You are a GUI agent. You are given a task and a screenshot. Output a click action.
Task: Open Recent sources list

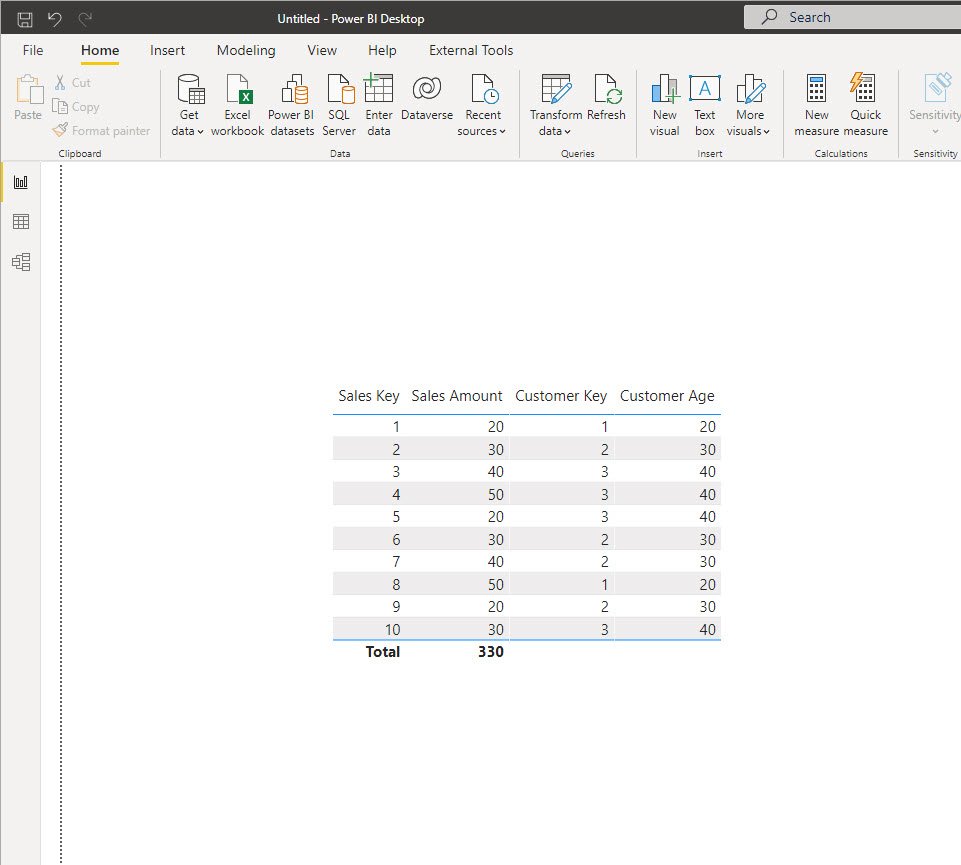point(482,105)
